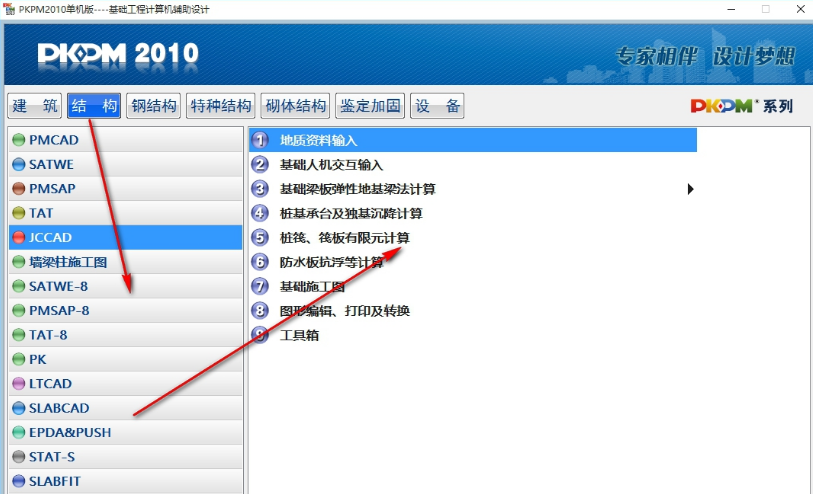Click the purple ball icon beside LTCAD
This screenshot has height=494, width=813.
tap(19, 384)
